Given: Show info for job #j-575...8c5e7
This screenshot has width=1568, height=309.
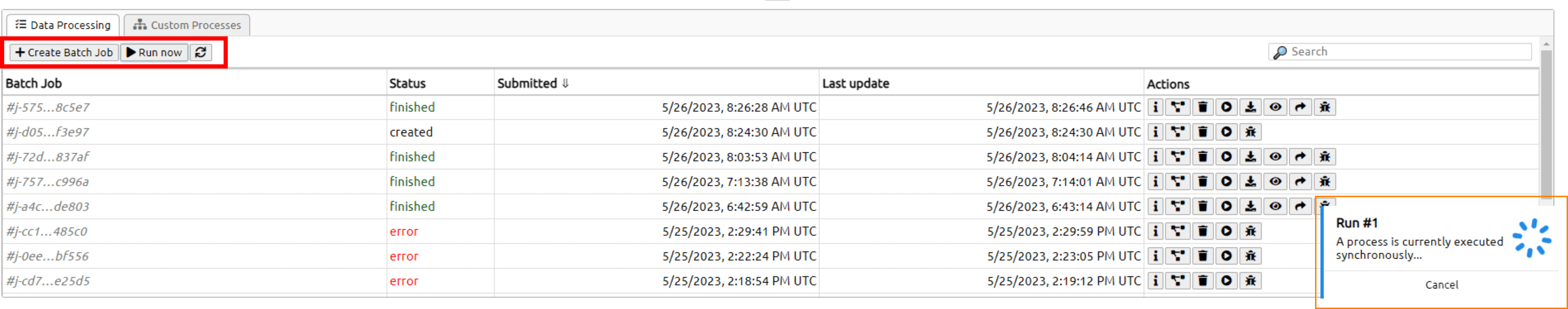Looking at the screenshot, I should (1155, 107).
